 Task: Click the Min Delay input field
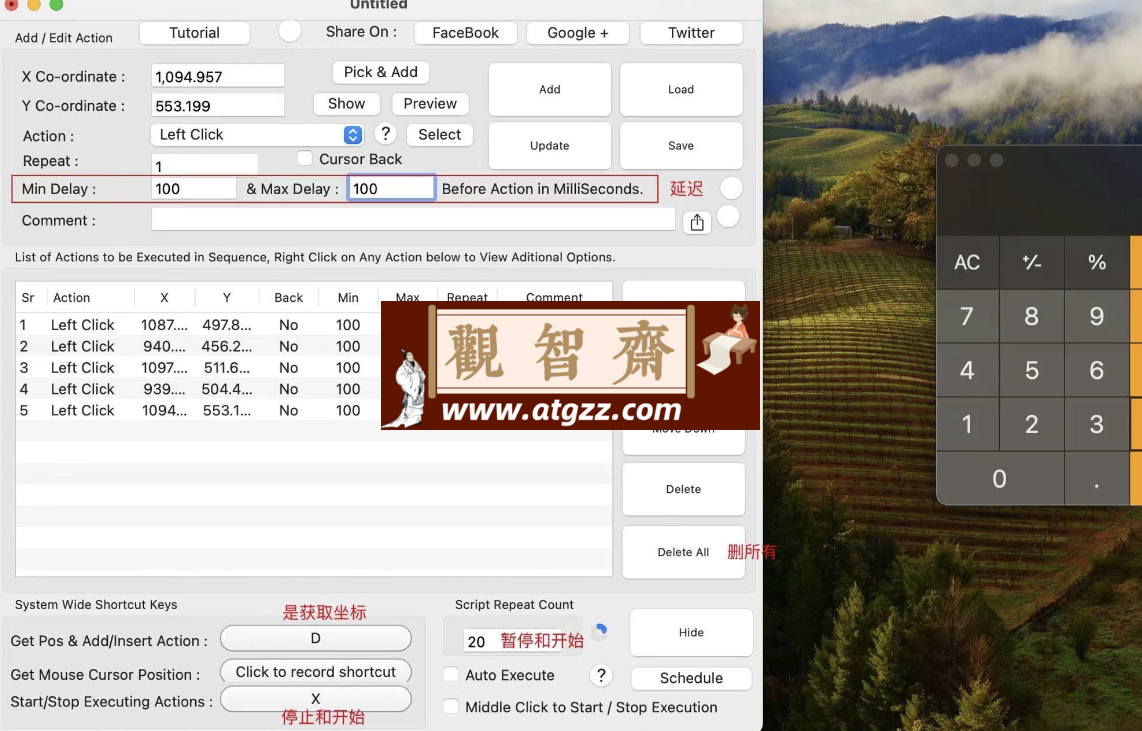coord(194,189)
